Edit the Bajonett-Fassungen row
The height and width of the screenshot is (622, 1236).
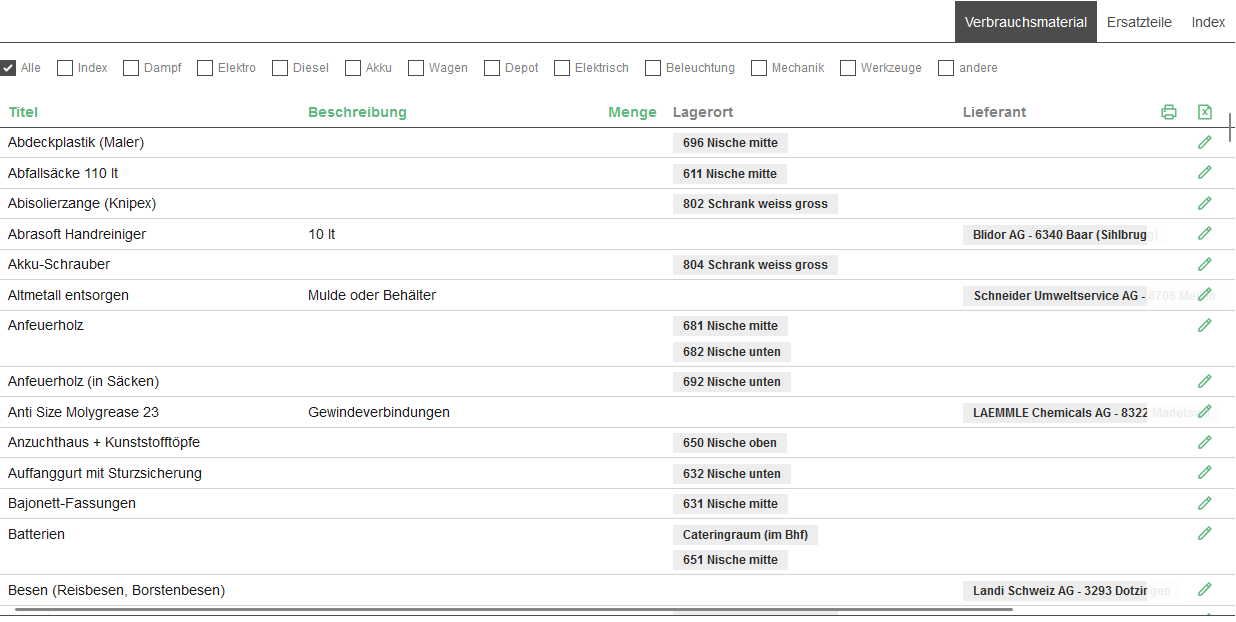click(x=1204, y=503)
